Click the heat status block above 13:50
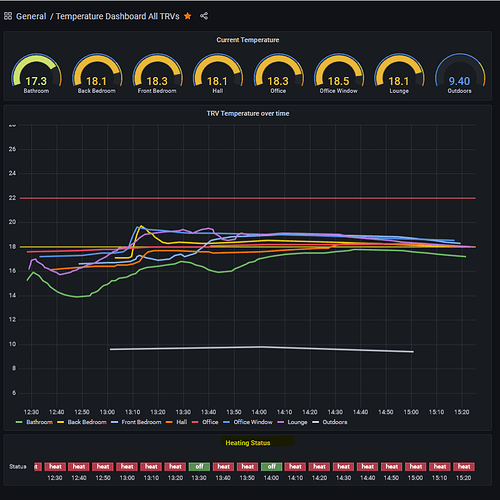The height and width of the screenshot is (500, 500). [248, 467]
